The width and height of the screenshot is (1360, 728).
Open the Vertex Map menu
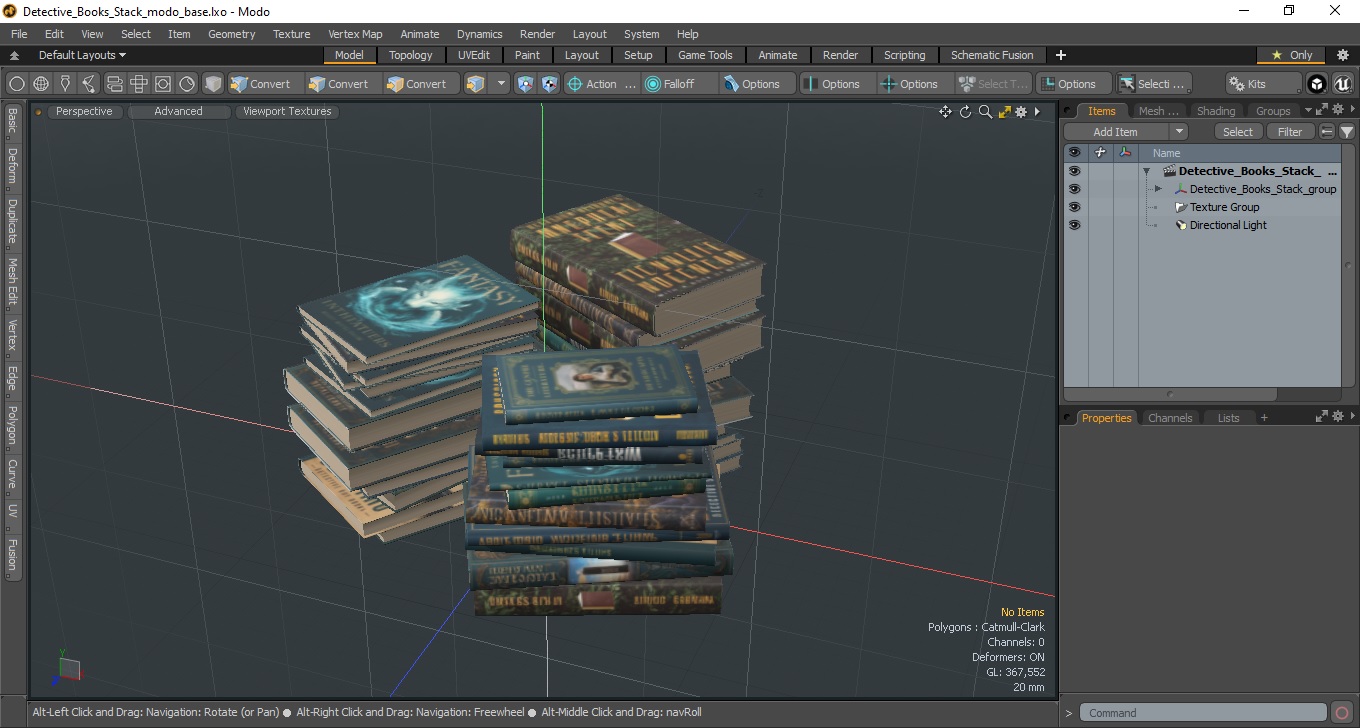pos(355,34)
